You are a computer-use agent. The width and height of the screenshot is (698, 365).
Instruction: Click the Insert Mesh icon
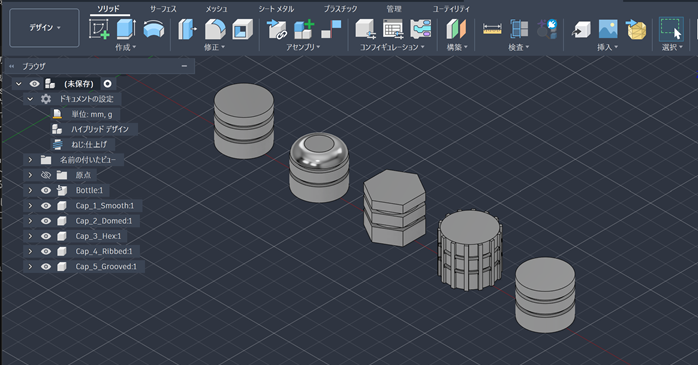point(636,29)
